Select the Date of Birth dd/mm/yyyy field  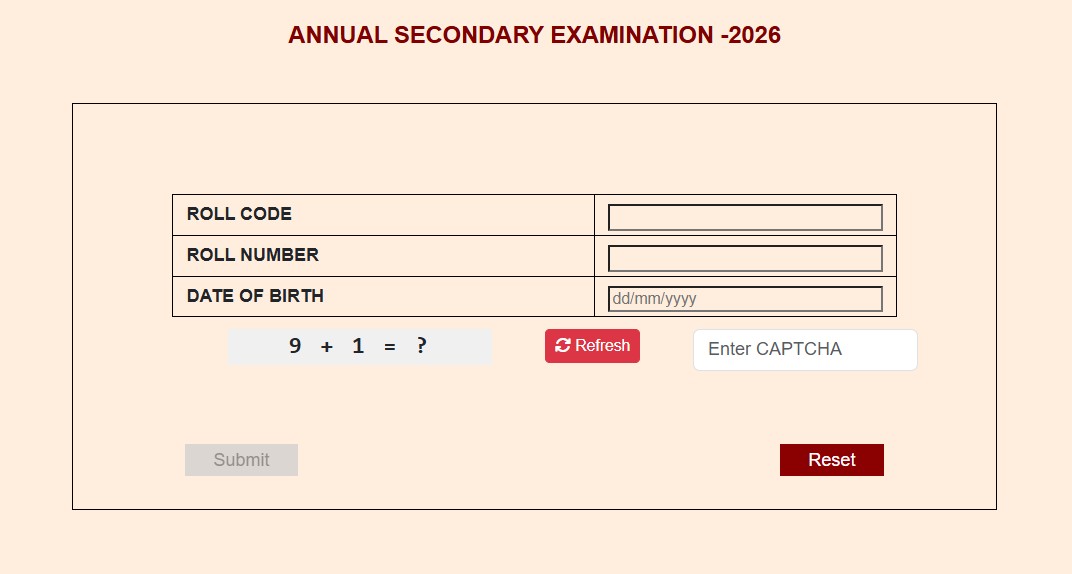[x=745, y=299]
